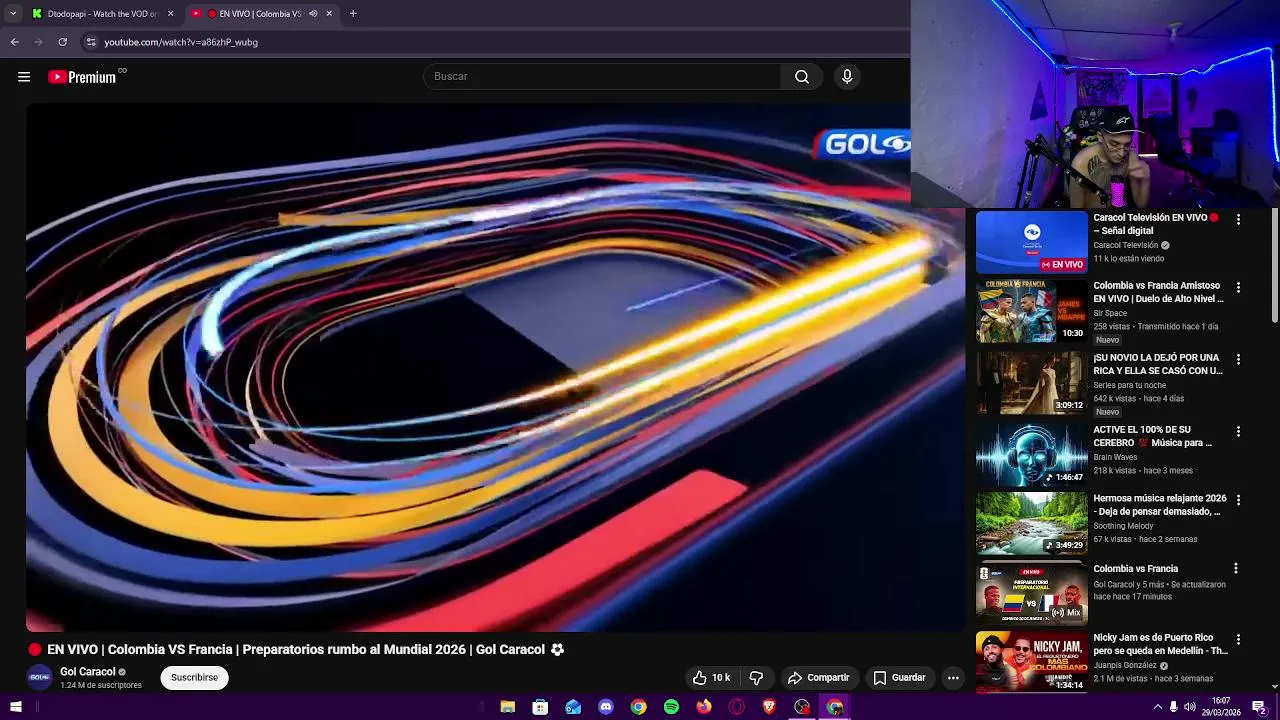Open the Colombia vs Francia Mix playlist thumbnail
The height and width of the screenshot is (720, 1280).
tap(1031, 594)
